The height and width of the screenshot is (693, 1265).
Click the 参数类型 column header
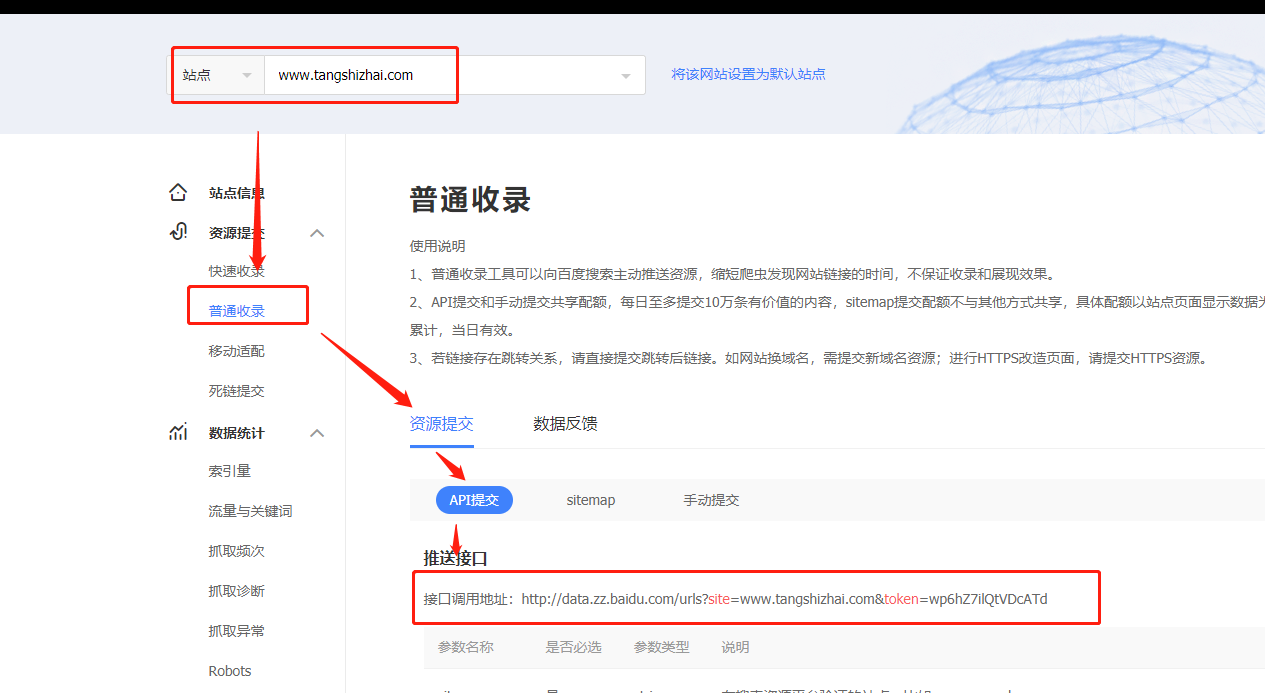(x=661, y=647)
